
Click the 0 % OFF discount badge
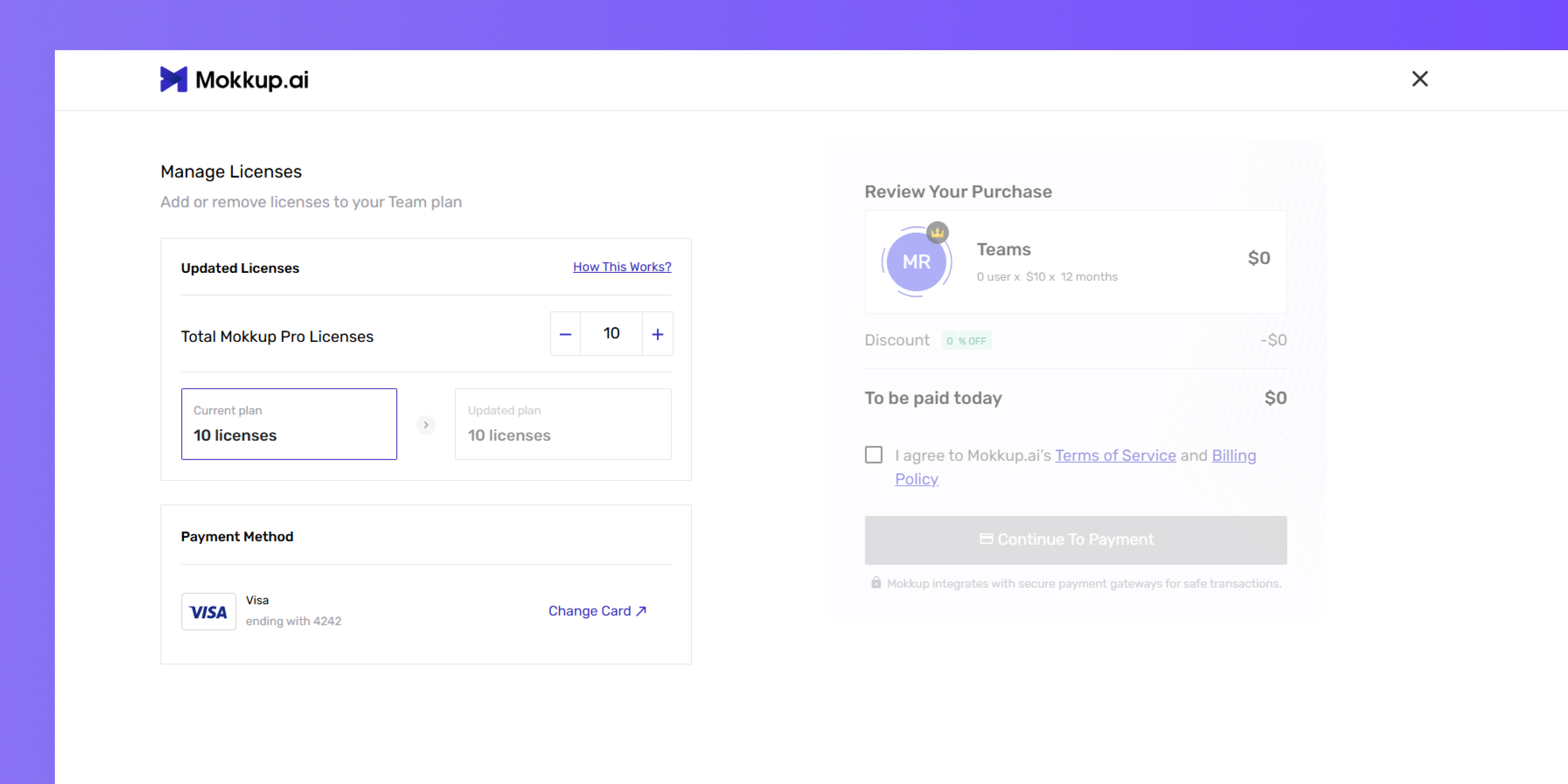click(x=967, y=340)
